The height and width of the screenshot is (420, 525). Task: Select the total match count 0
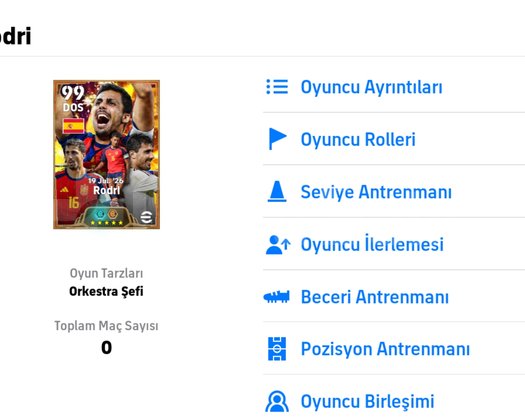[x=106, y=347]
